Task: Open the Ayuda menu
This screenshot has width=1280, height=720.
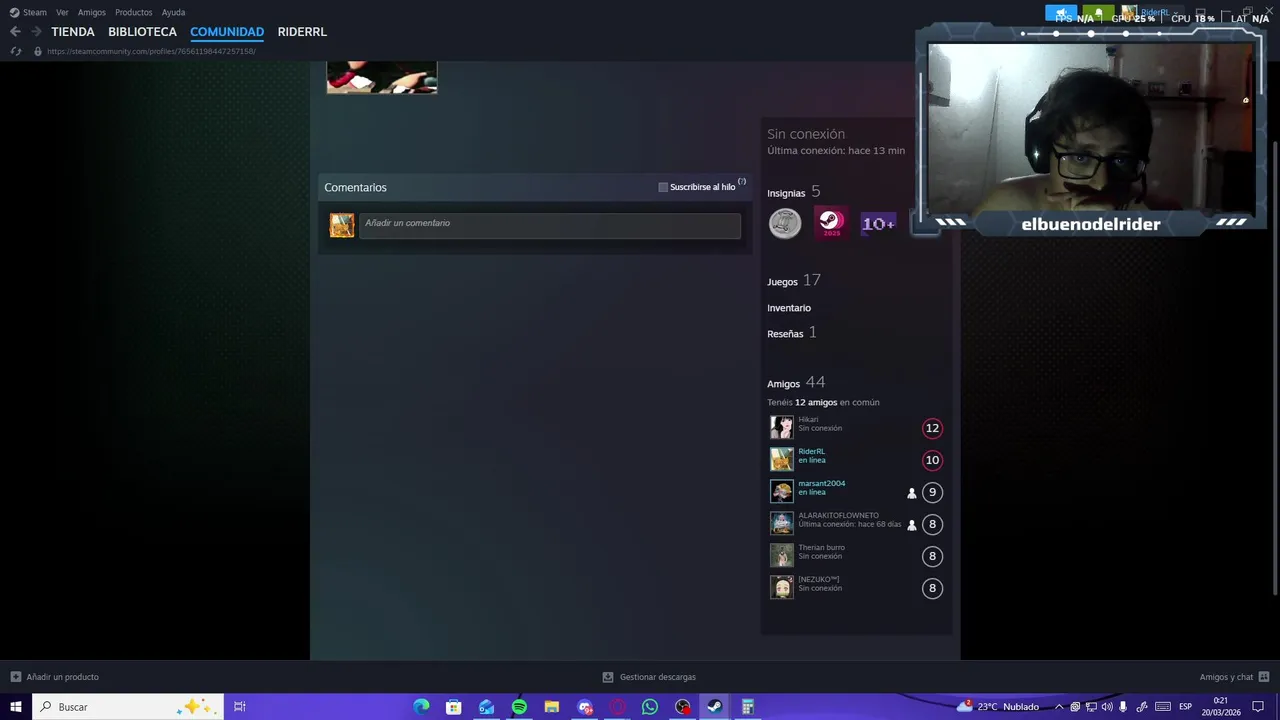Action: [173, 12]
